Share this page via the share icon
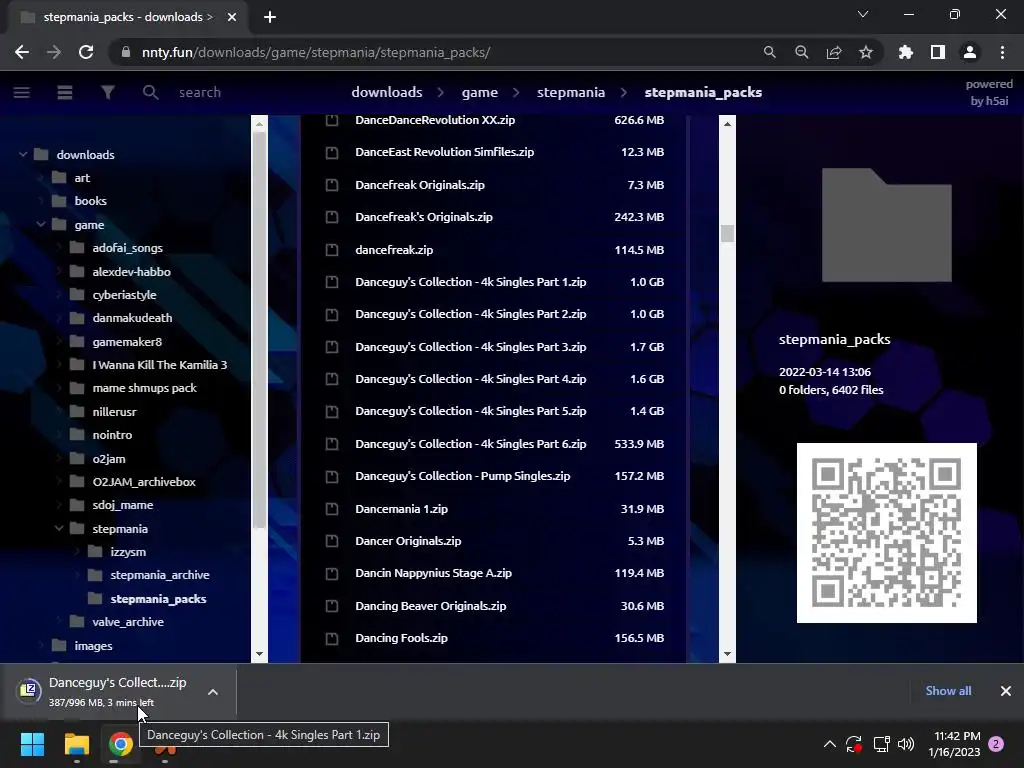Viewport: 1024px width, 768px height. 833,52
